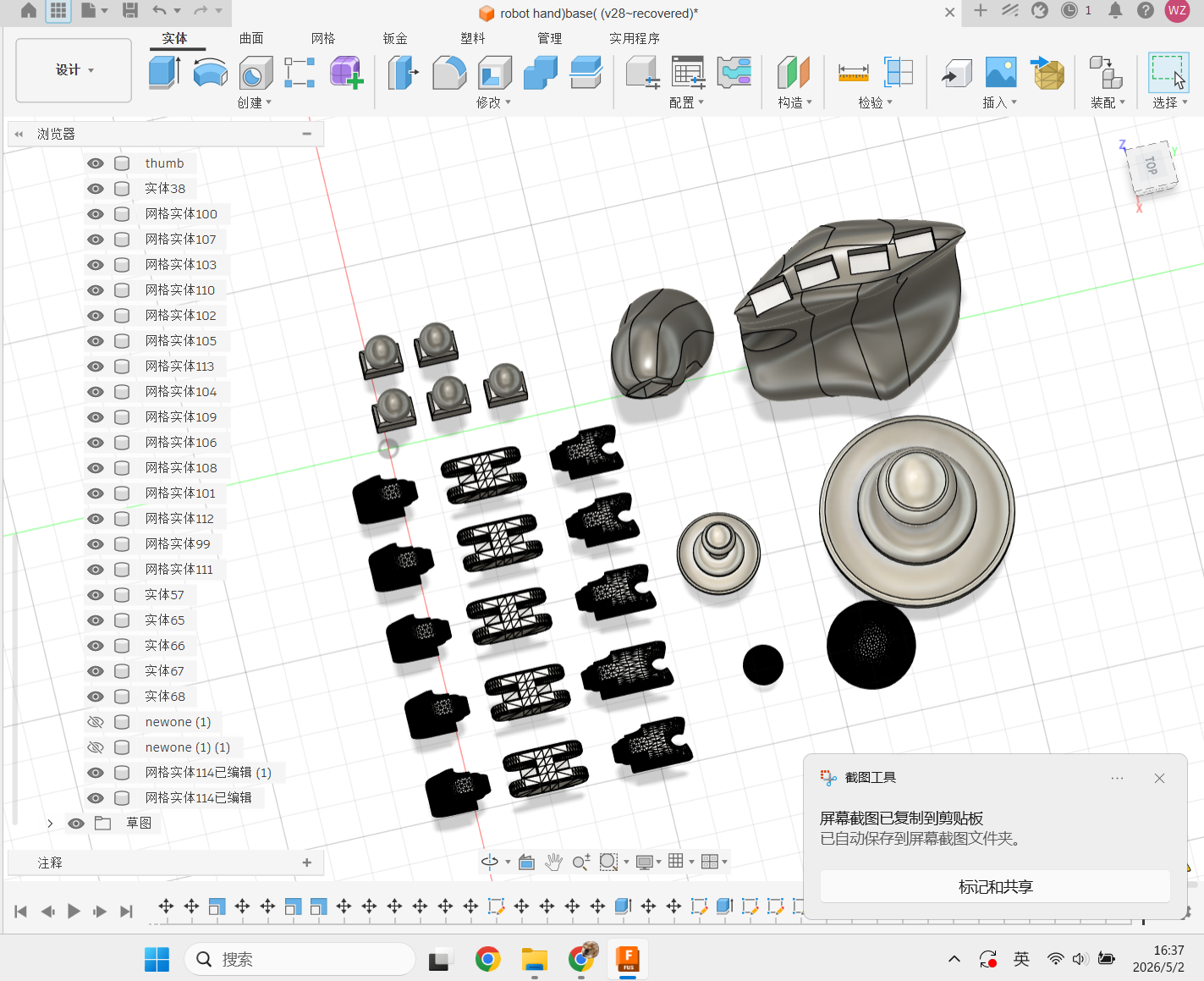This screenshot has width=1204, height=981.
Task: Switch to the 钣金 tab
Action: point(395,38)
